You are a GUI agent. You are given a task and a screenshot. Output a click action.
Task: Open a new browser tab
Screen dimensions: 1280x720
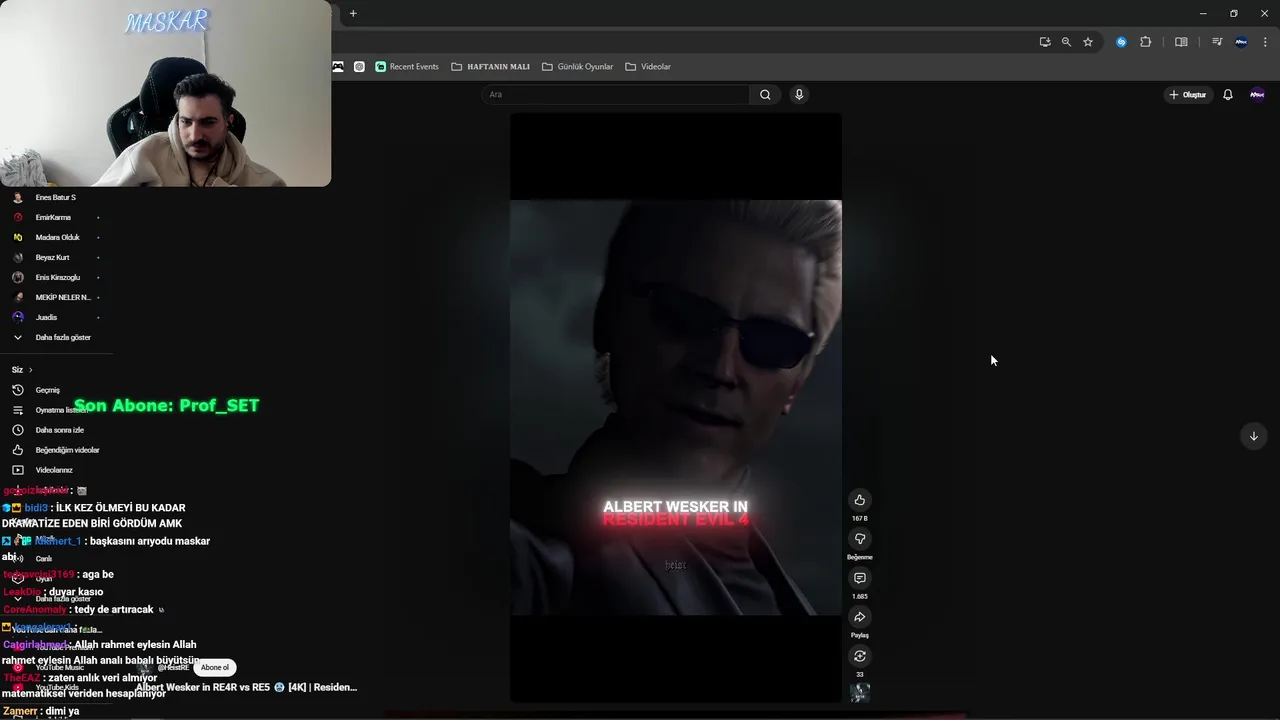(x=353, y=13)
